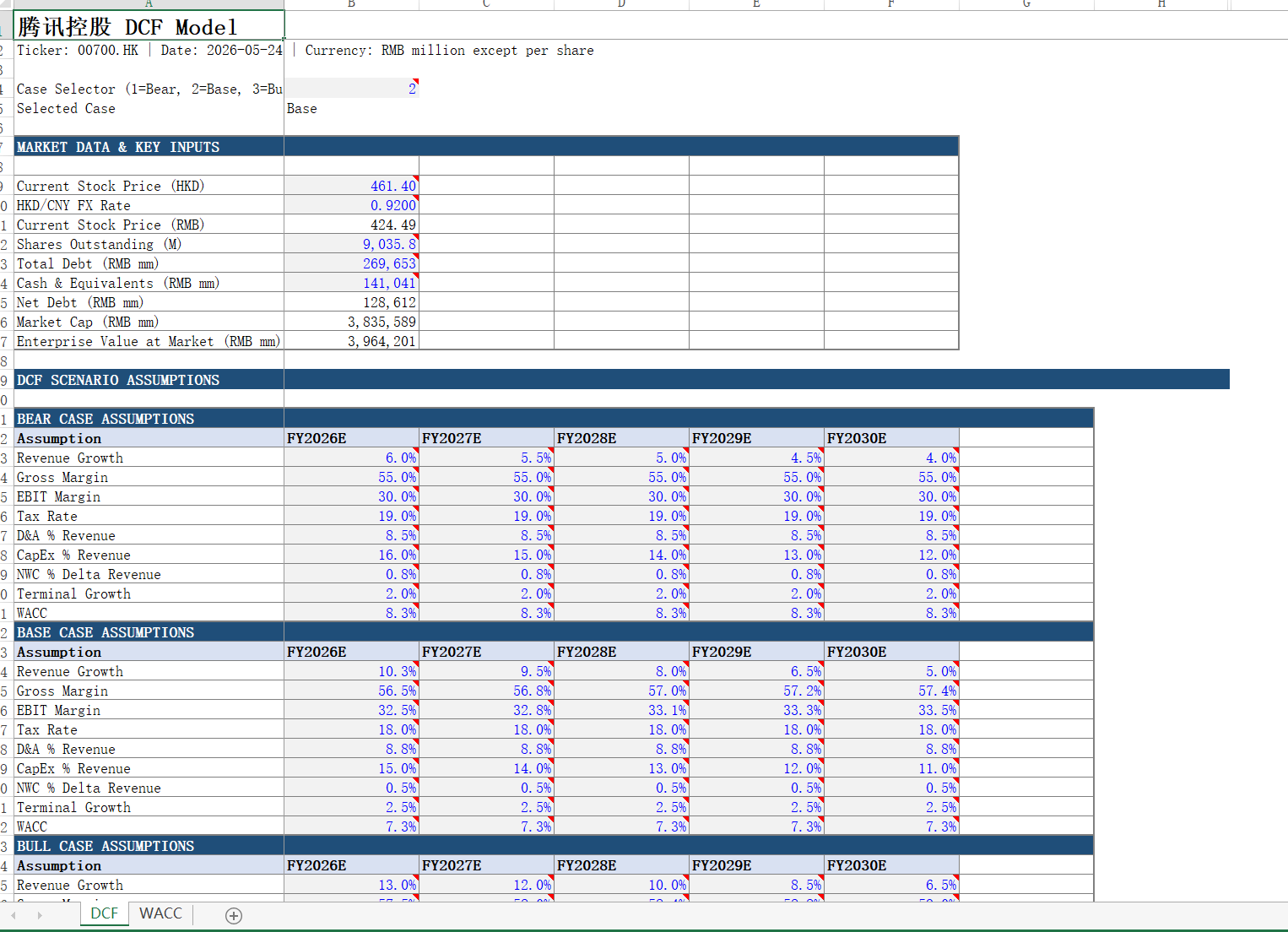Select Bear case FY2028E CapEx 14.0%
The height and width of the screenshot is (932, 1288).
click(x=622, y=555)
